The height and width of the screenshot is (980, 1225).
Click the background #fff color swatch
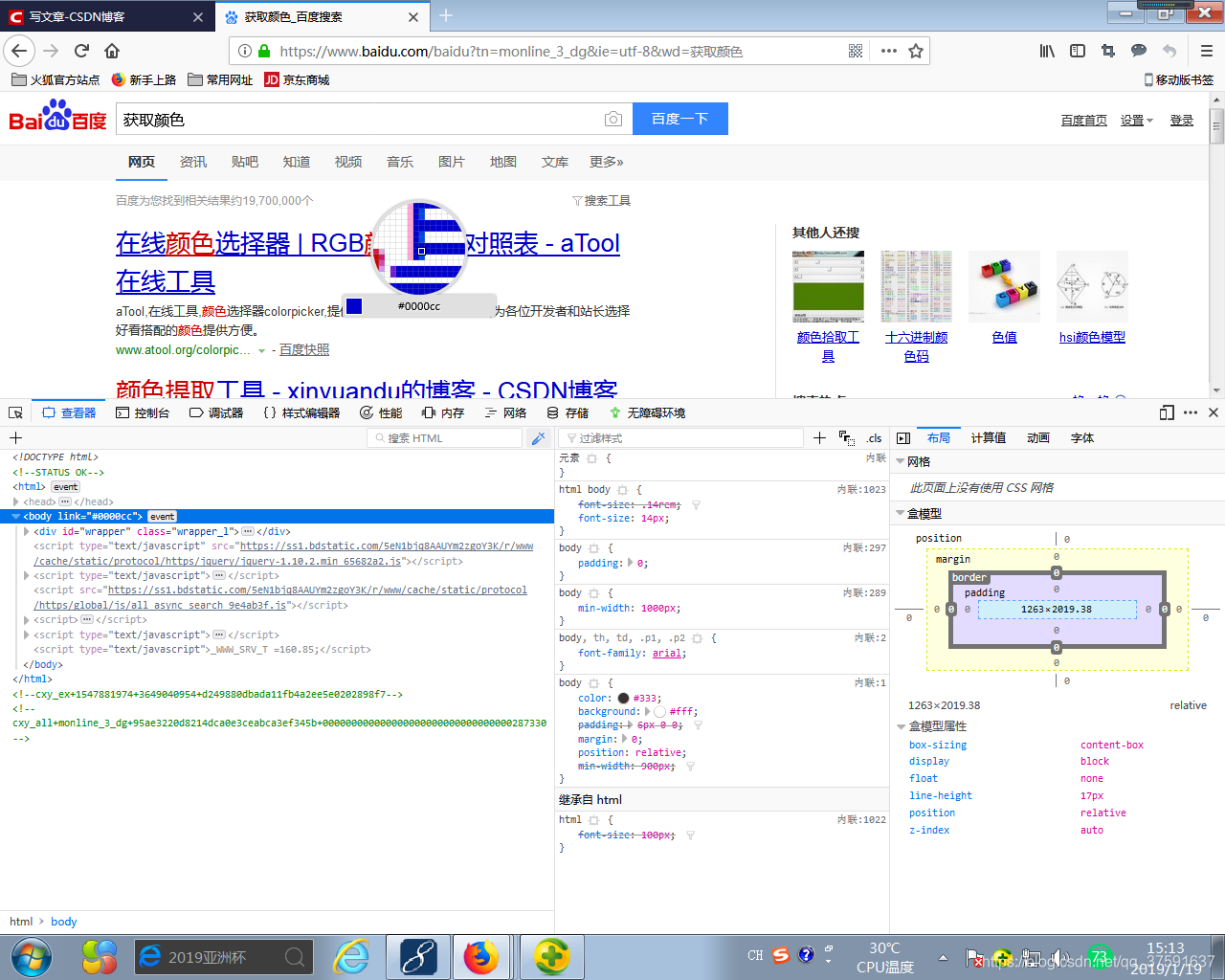(x=659, y=712)
